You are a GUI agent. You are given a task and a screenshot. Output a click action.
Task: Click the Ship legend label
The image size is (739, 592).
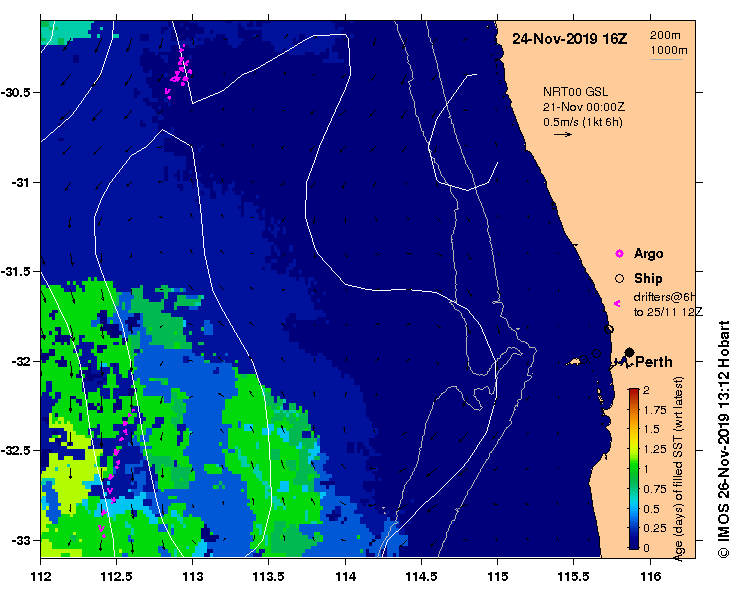pos(648,279)
